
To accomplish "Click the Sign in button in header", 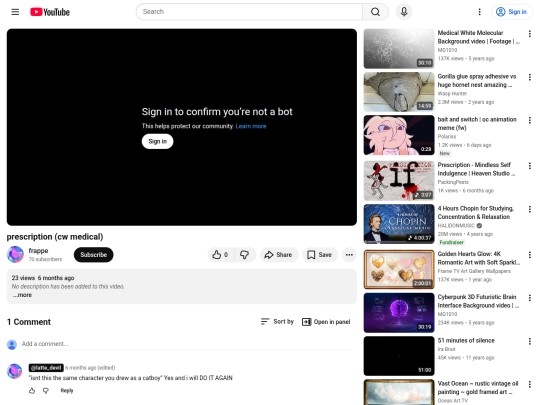I will [x=511, y=12].
